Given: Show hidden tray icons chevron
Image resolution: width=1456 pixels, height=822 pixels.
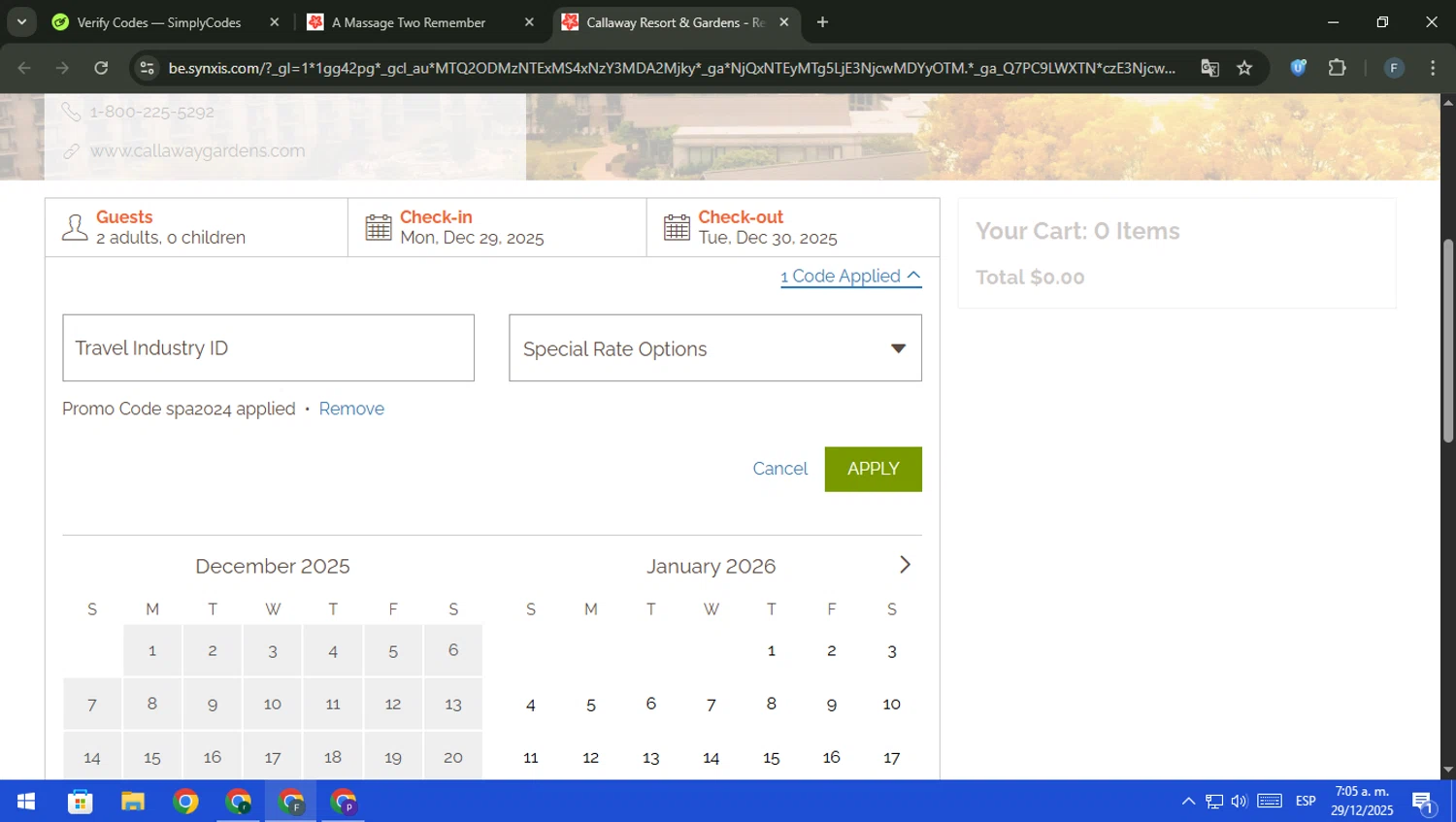Looking at the screenshot, I should click(1188, 802).
